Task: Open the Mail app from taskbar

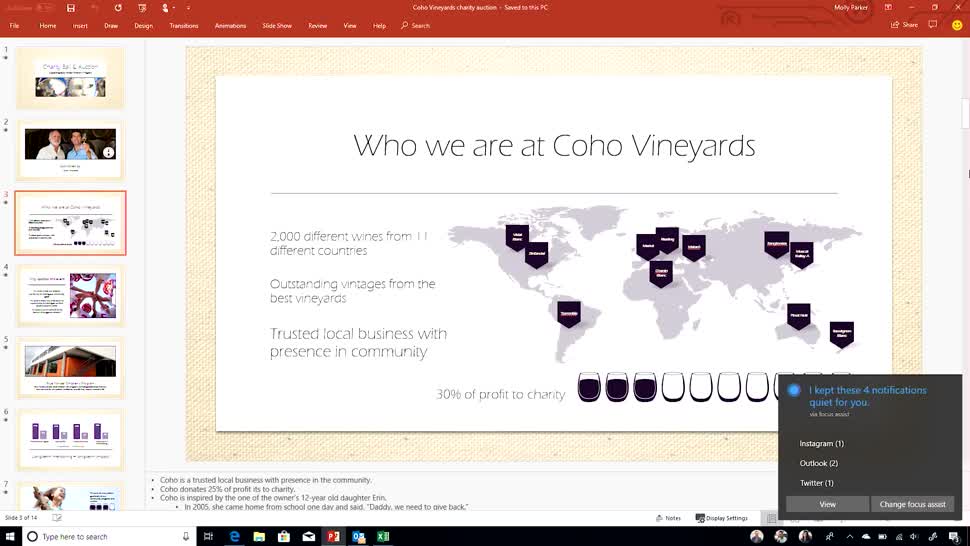Action: tap(309, 536)
